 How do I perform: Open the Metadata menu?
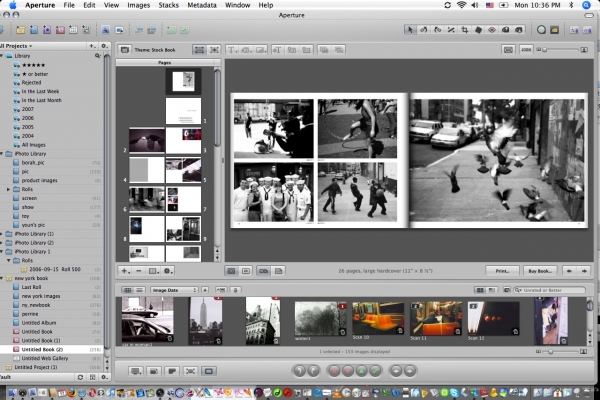[x=203, y=5]
